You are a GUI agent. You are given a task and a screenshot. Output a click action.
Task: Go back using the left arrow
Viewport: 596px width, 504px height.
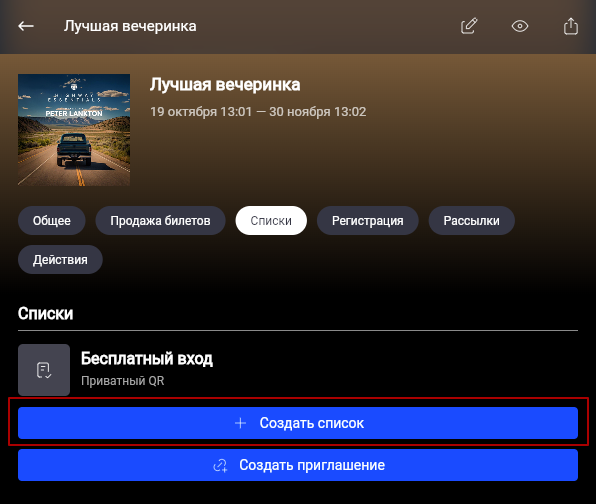point(26,26)
